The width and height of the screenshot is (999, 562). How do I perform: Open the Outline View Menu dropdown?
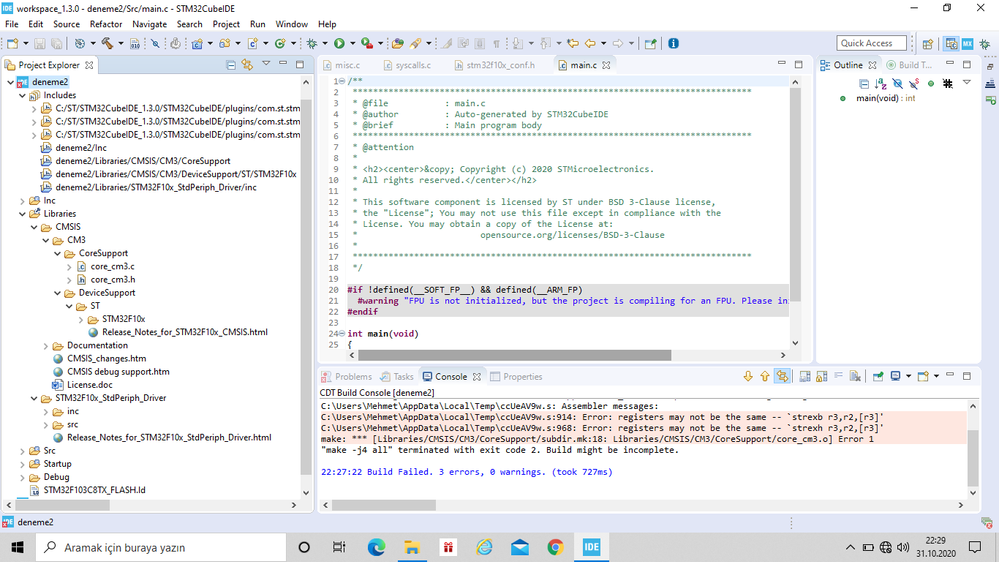(967, 83)
